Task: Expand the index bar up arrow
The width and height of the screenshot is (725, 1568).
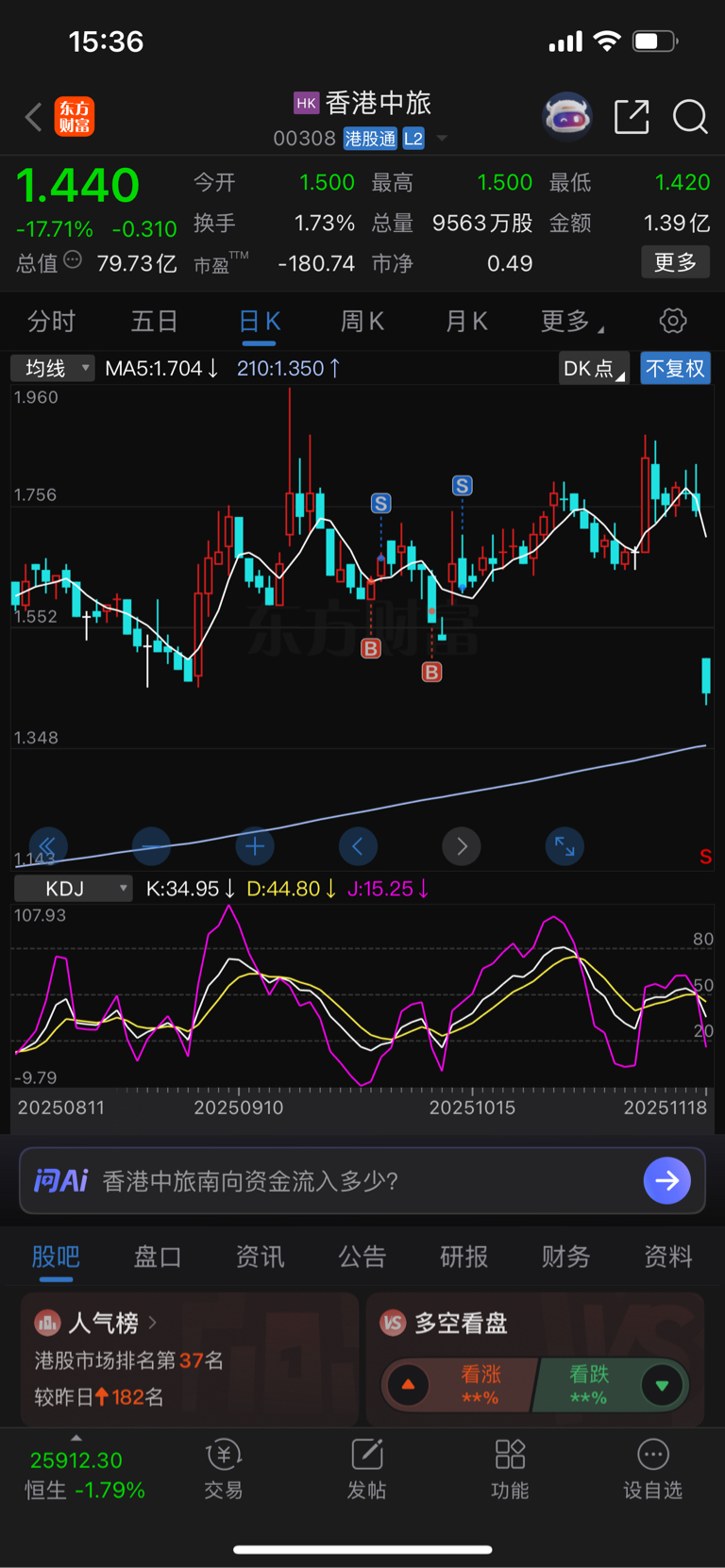Action: [76, 1438]
